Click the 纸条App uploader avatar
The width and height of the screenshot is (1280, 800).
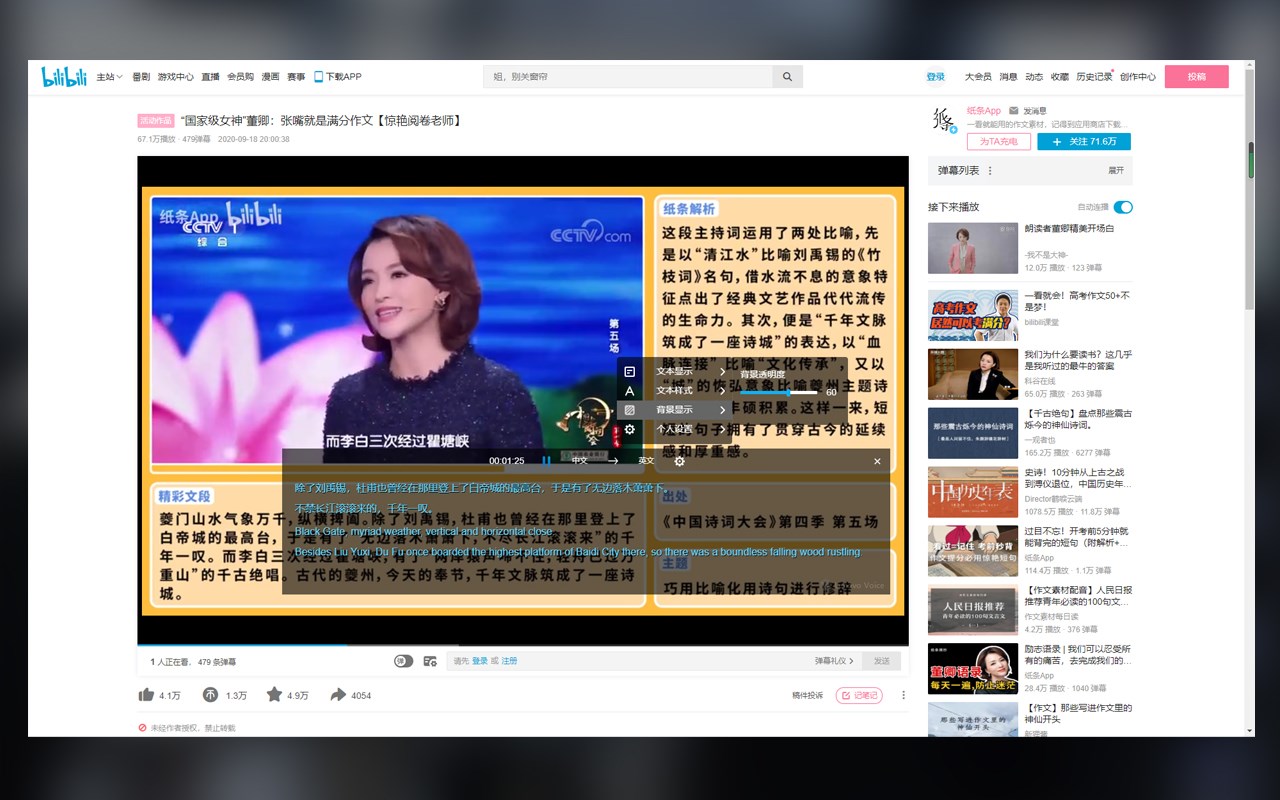pos(944,120)
